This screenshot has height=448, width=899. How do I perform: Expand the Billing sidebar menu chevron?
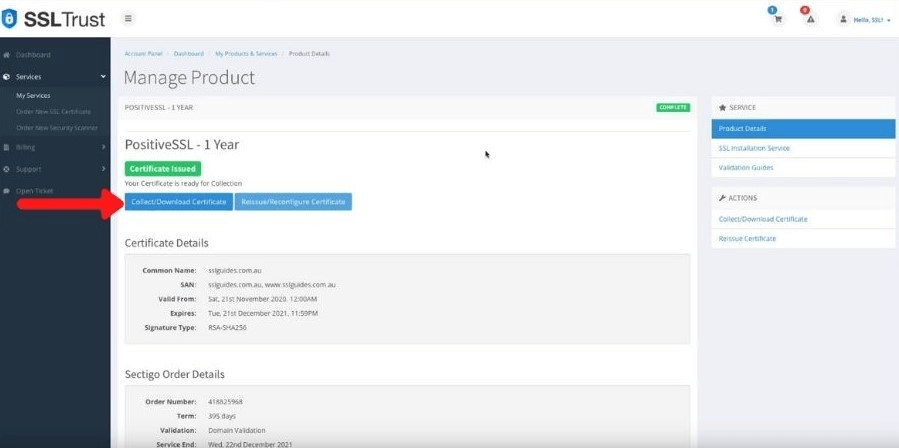102,148
